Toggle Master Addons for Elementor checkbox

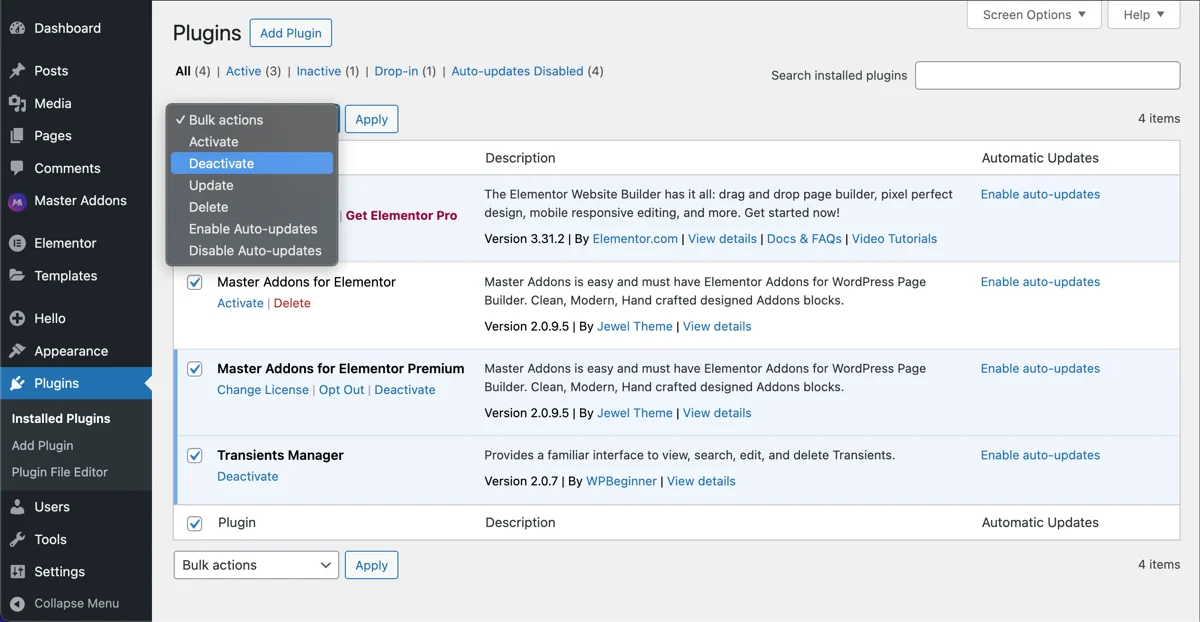[x=195, y=283]
